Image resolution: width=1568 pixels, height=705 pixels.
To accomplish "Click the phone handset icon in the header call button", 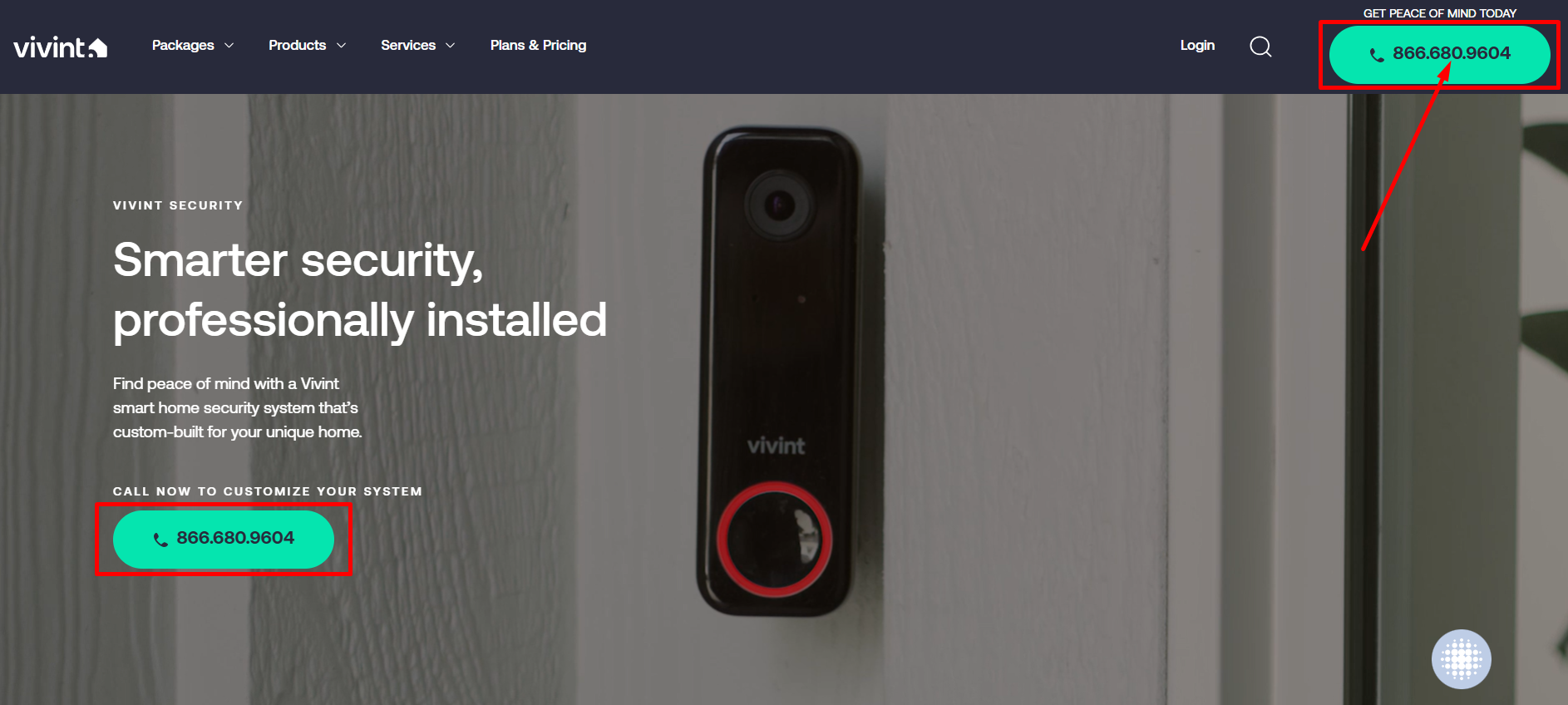I will (1377, 55).
